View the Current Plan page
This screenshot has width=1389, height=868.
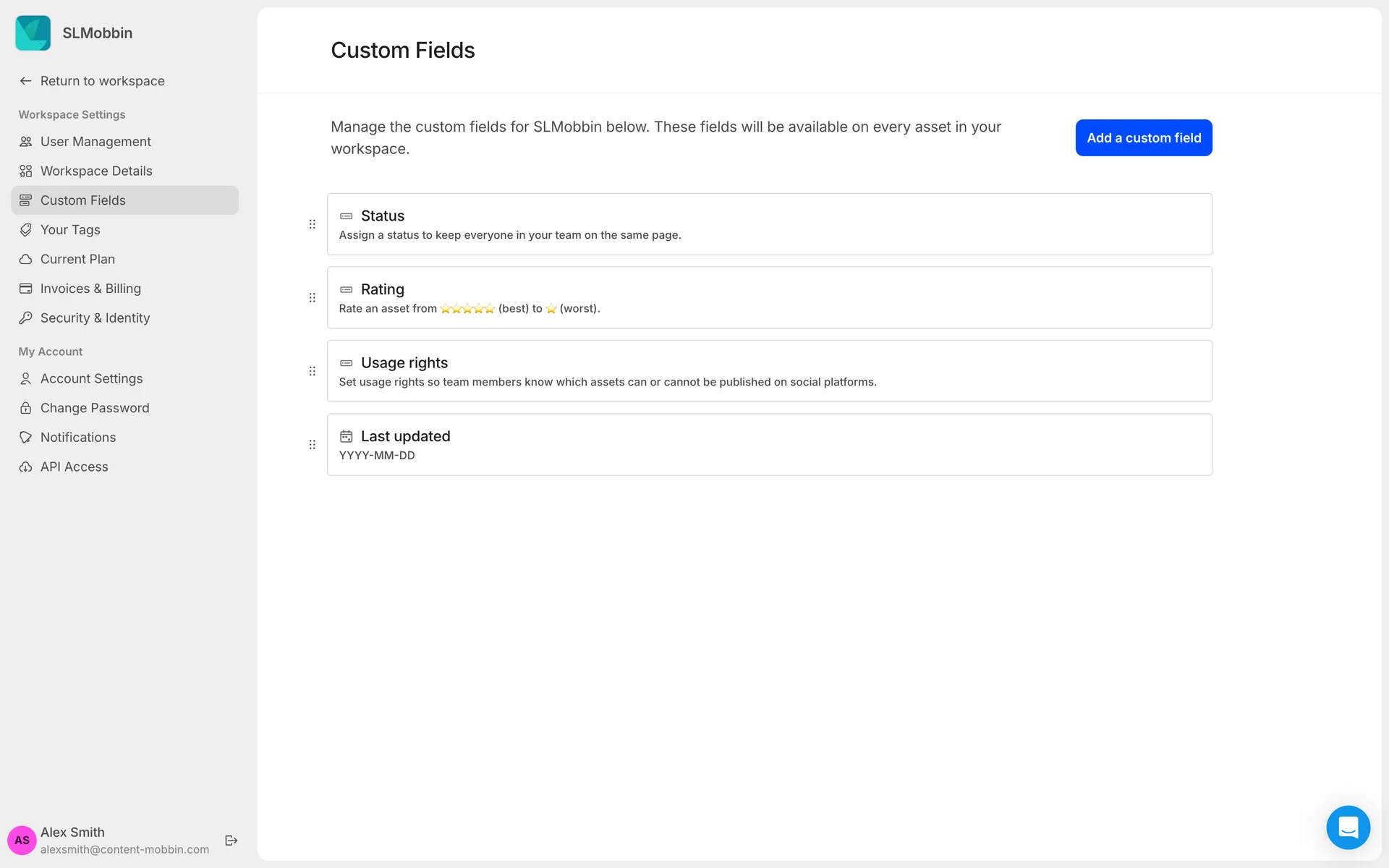tap(77, 259)
